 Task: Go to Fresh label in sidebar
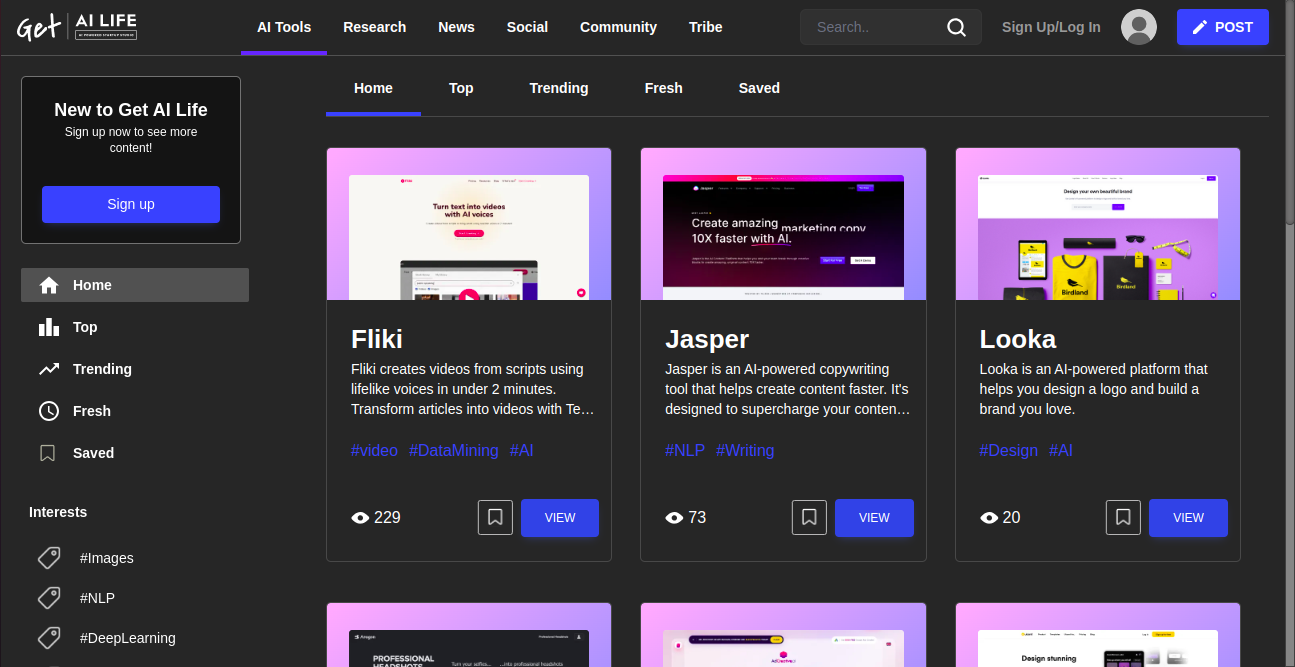pyautogui.click(x=92, y=411)
